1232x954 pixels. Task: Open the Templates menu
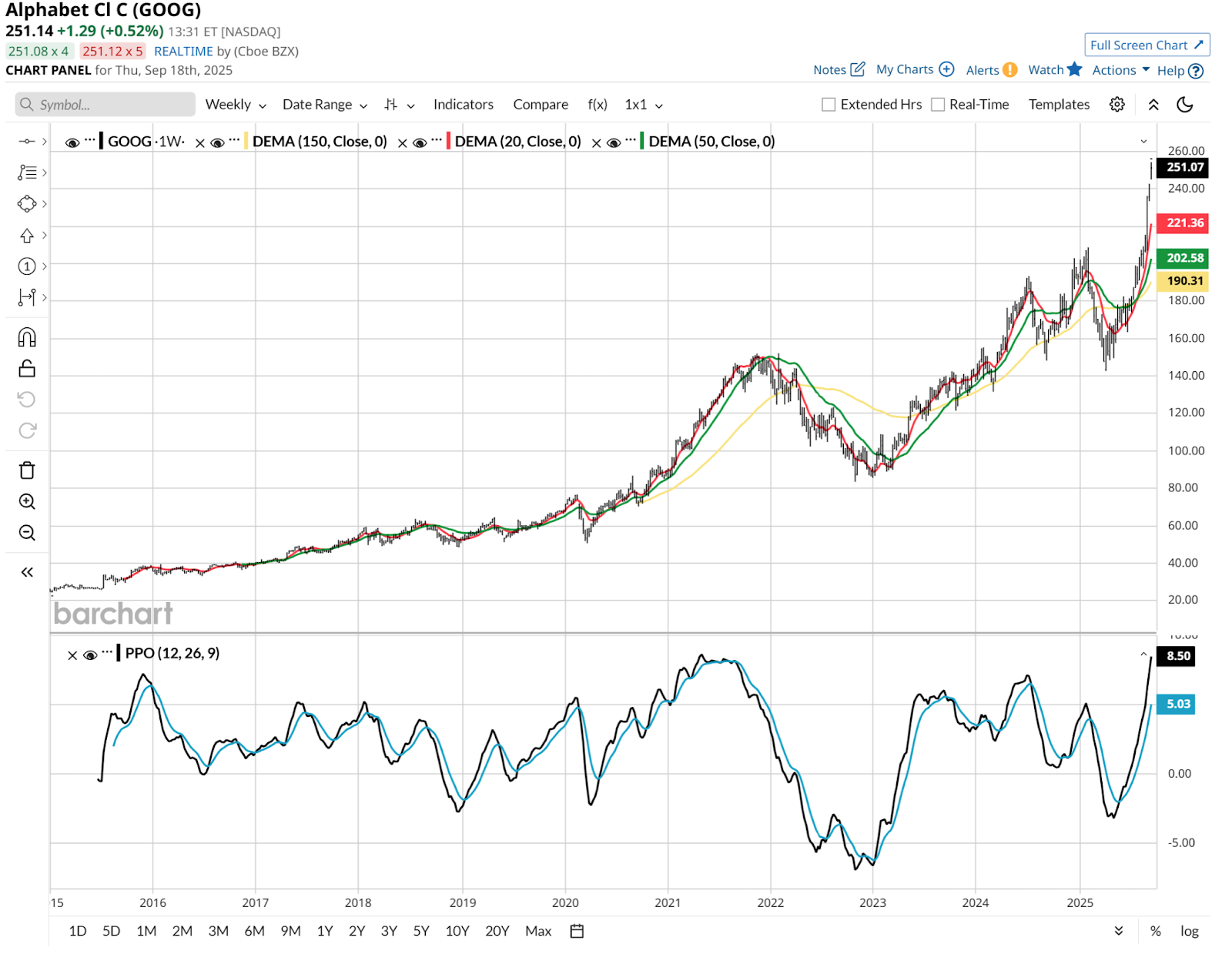pos(1059,105)
